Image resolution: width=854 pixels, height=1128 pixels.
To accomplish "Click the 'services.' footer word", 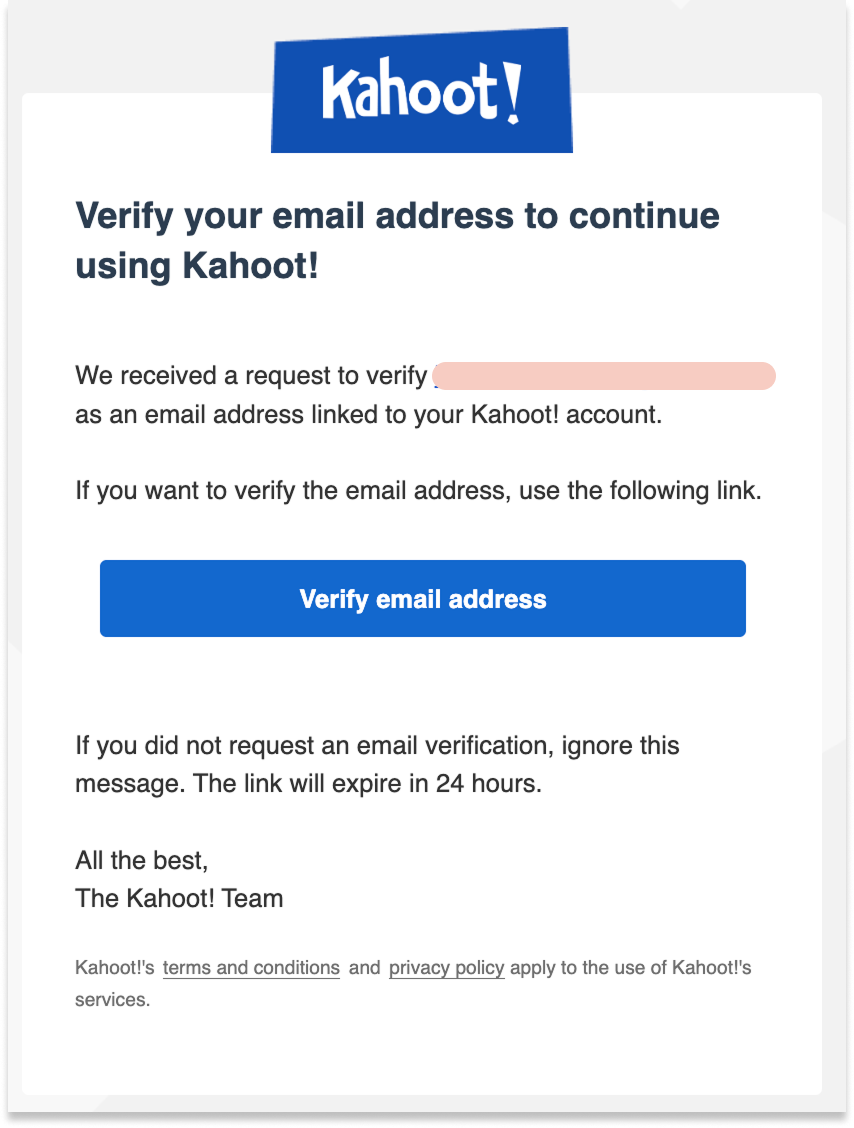I will [x=113, y=1000].
